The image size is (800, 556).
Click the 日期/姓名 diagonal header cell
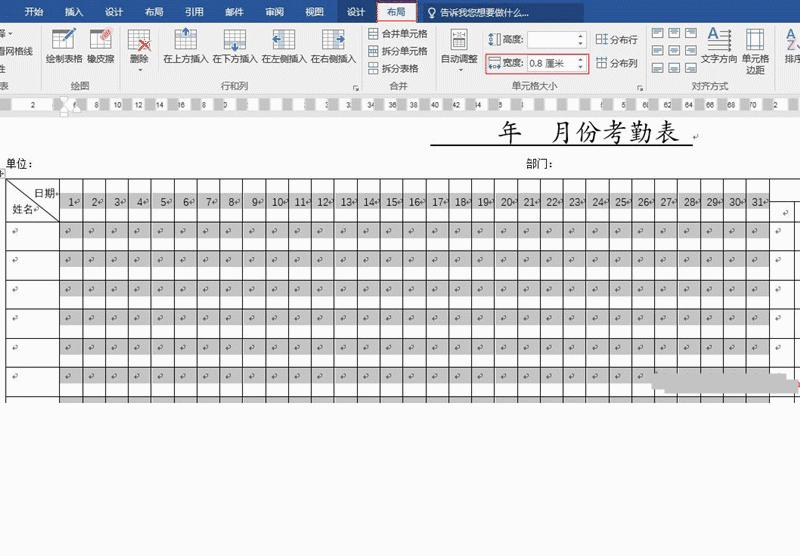point(33,200)
